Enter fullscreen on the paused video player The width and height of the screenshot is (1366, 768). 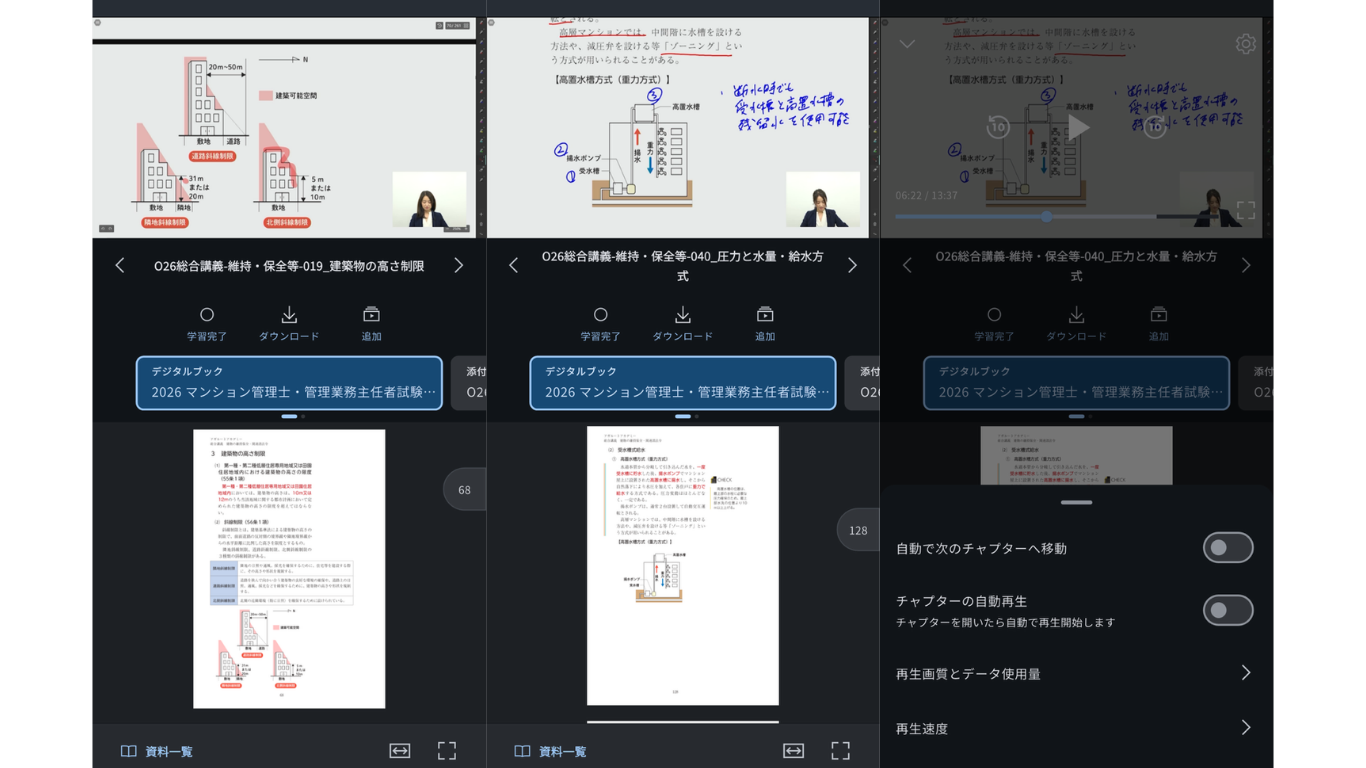pos(1245,210)
